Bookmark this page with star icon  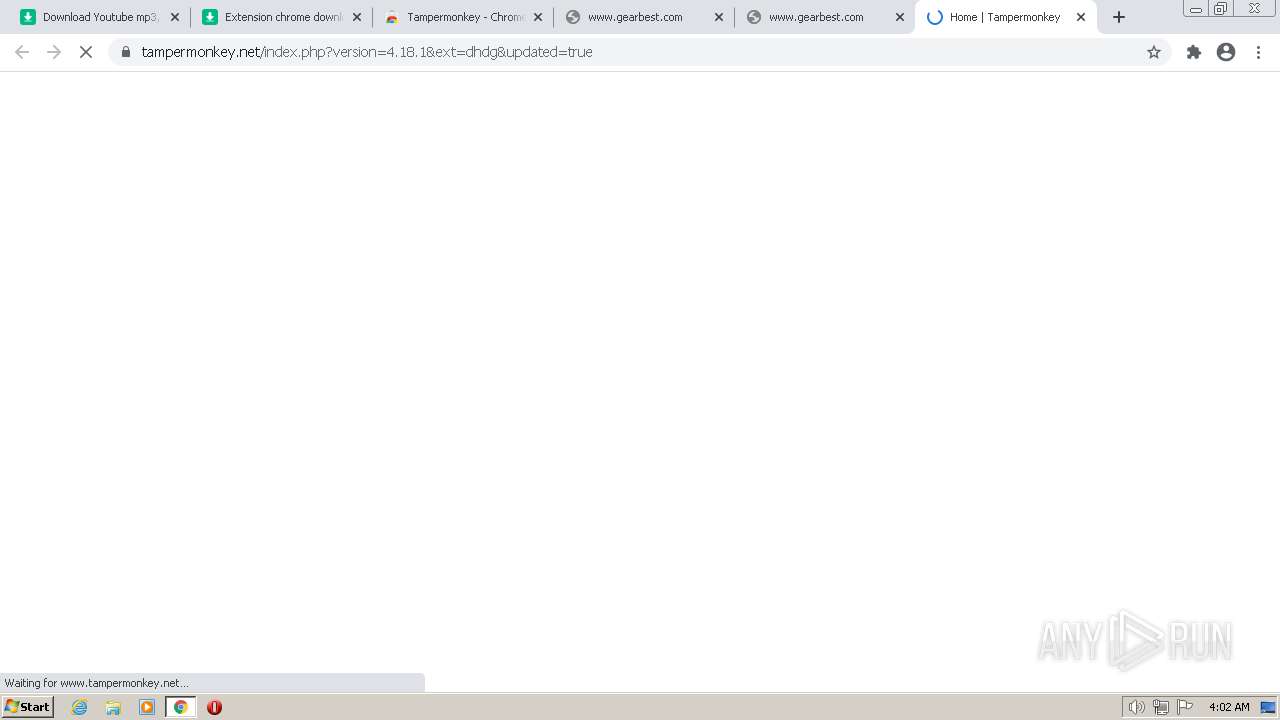pos(1154,52)
